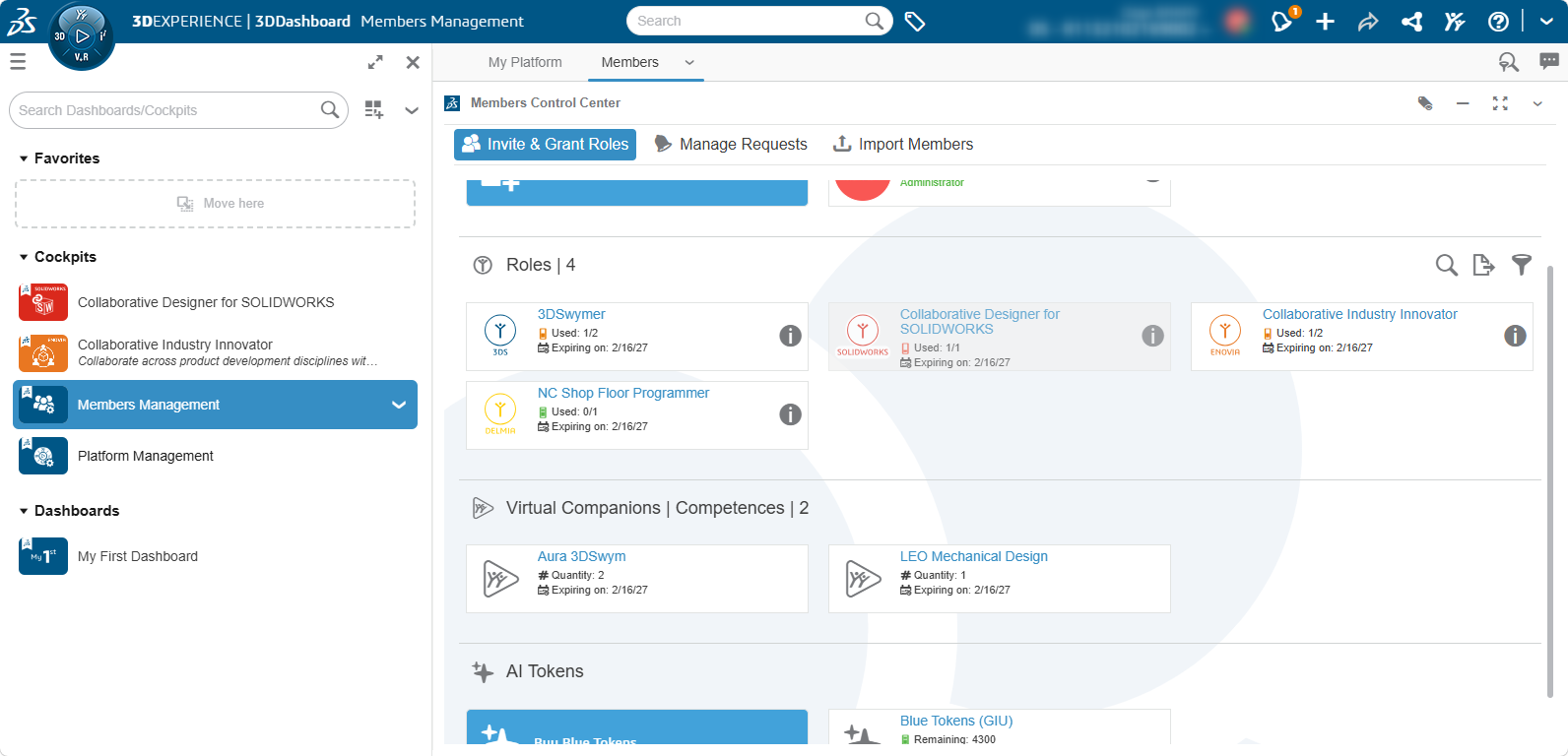This screenshot has width=1568, height=756.
Task: Open the chat comments icon
Action: [1549, 62]
